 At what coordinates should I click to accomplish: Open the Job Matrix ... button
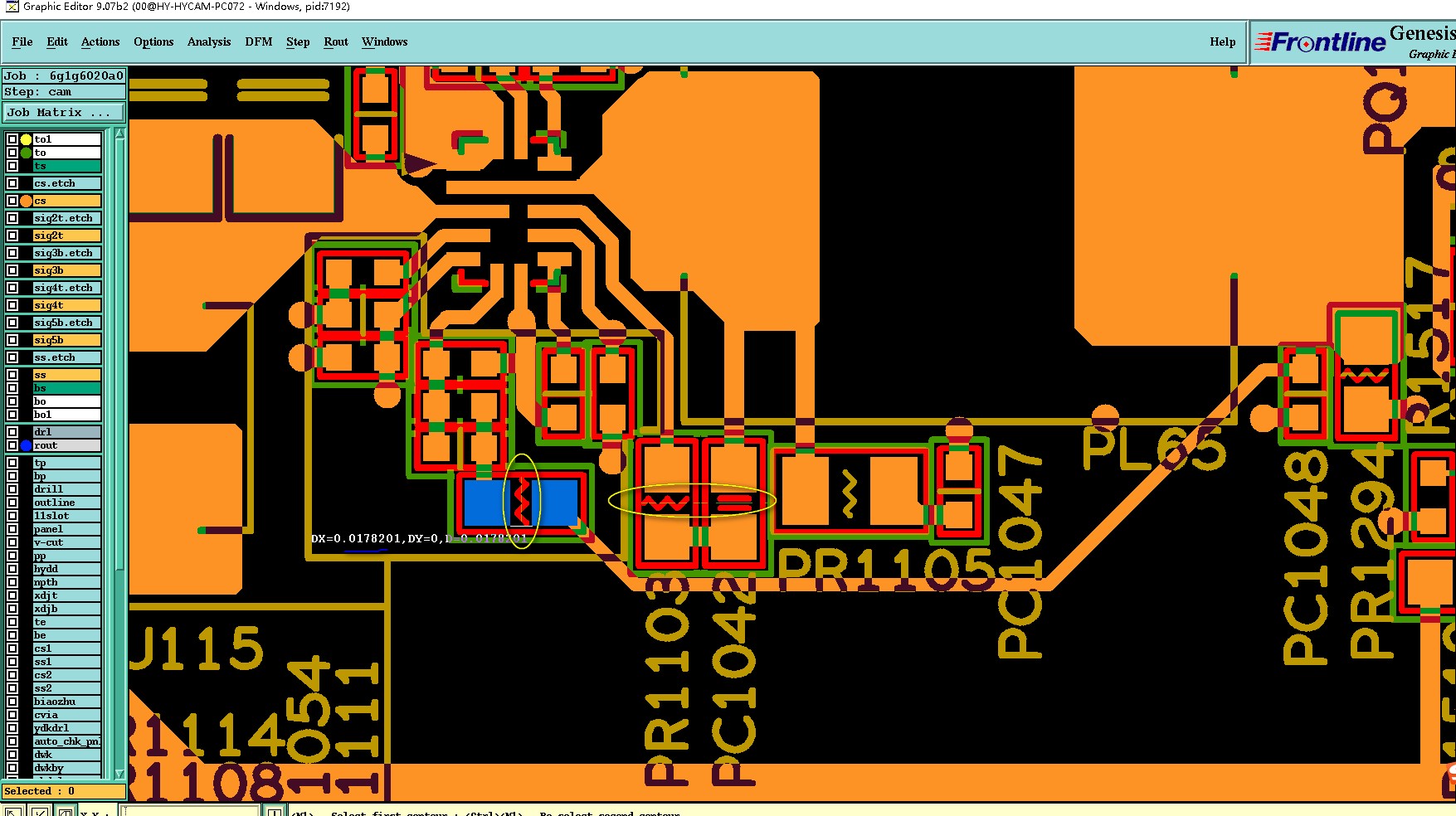64,112
